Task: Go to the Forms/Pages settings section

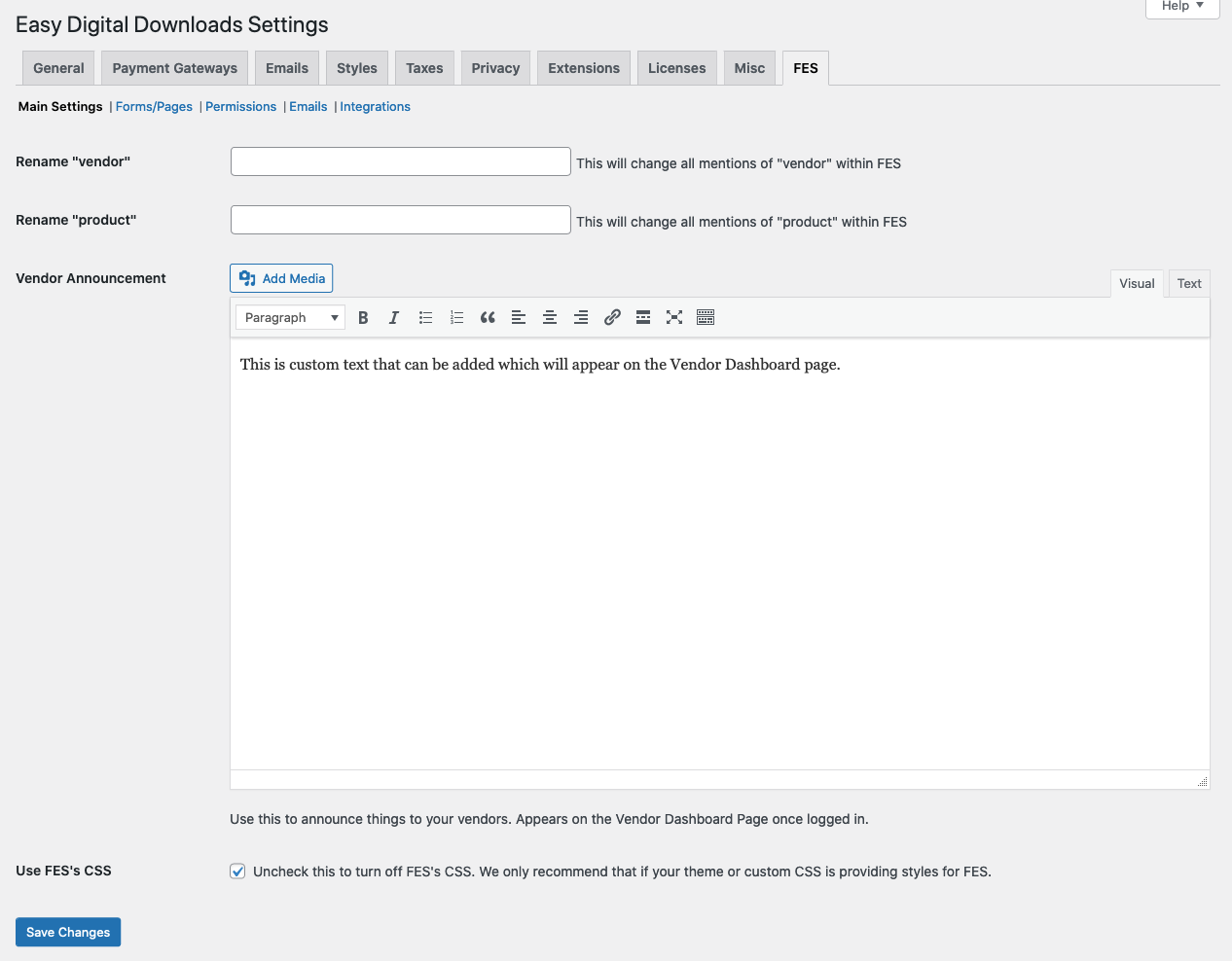Action: [x=154, y=107]
